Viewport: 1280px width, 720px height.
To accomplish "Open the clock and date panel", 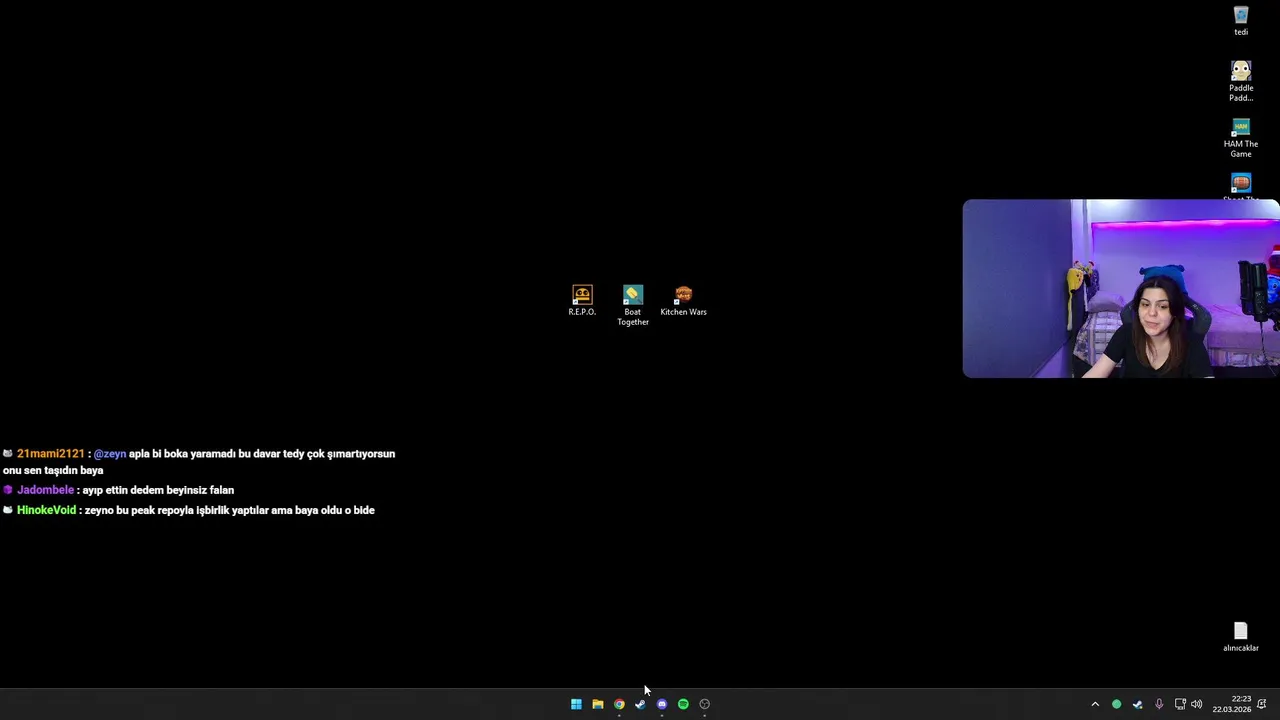I will (x=1232, y=704).
